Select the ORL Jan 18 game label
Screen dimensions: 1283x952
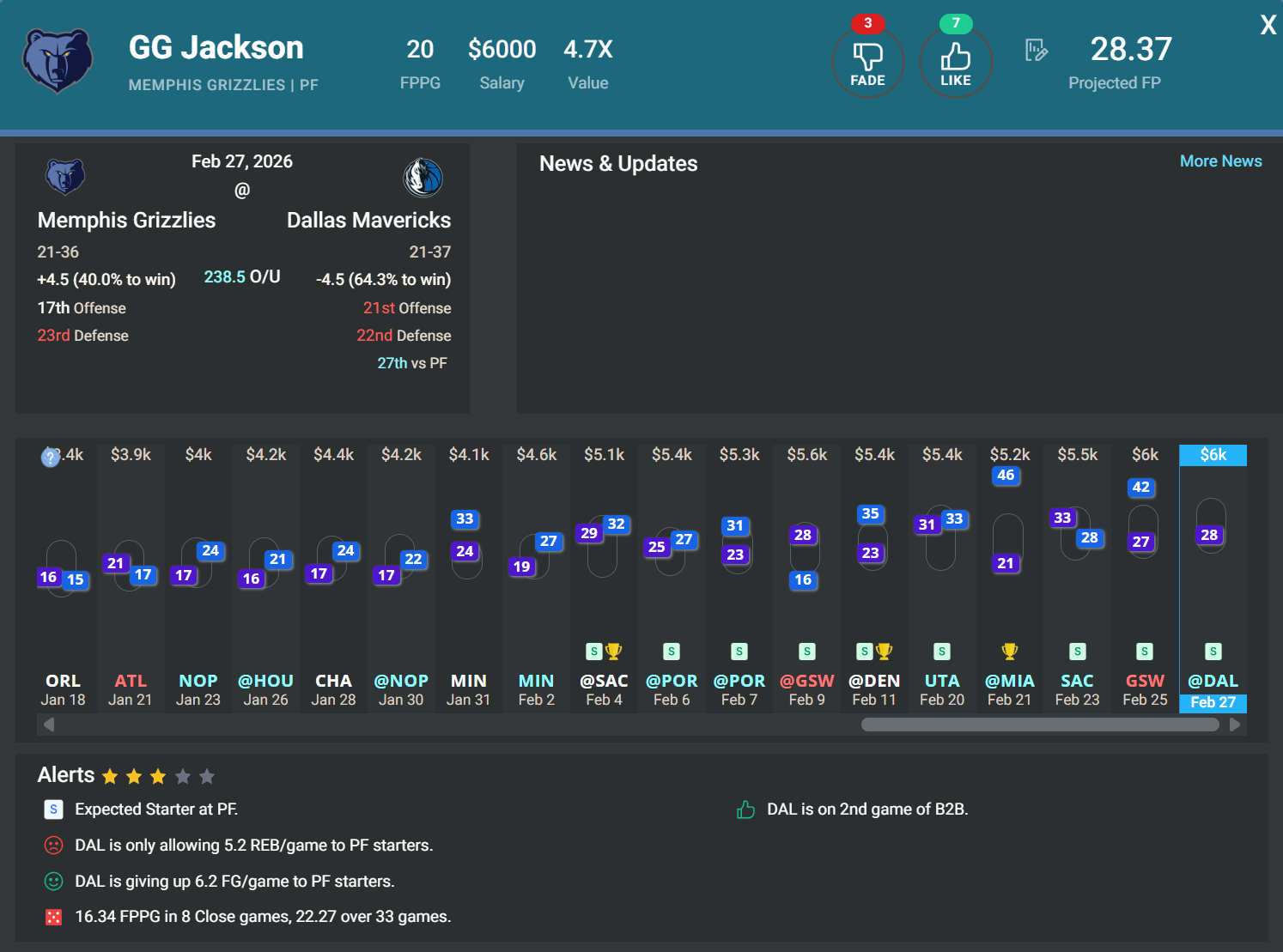click(x=64, y=690)
